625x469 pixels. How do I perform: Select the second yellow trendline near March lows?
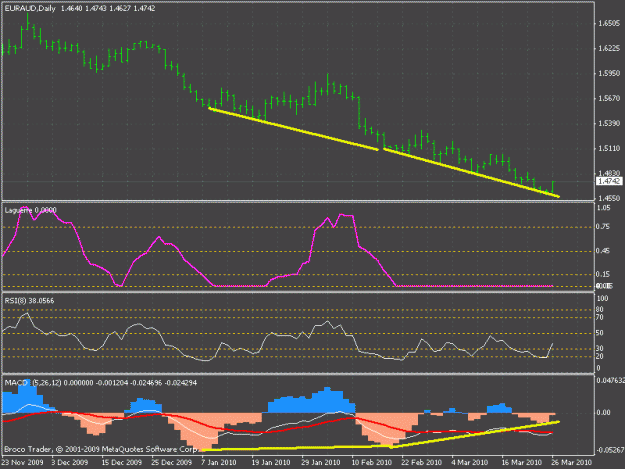click(x=471, y=173)
